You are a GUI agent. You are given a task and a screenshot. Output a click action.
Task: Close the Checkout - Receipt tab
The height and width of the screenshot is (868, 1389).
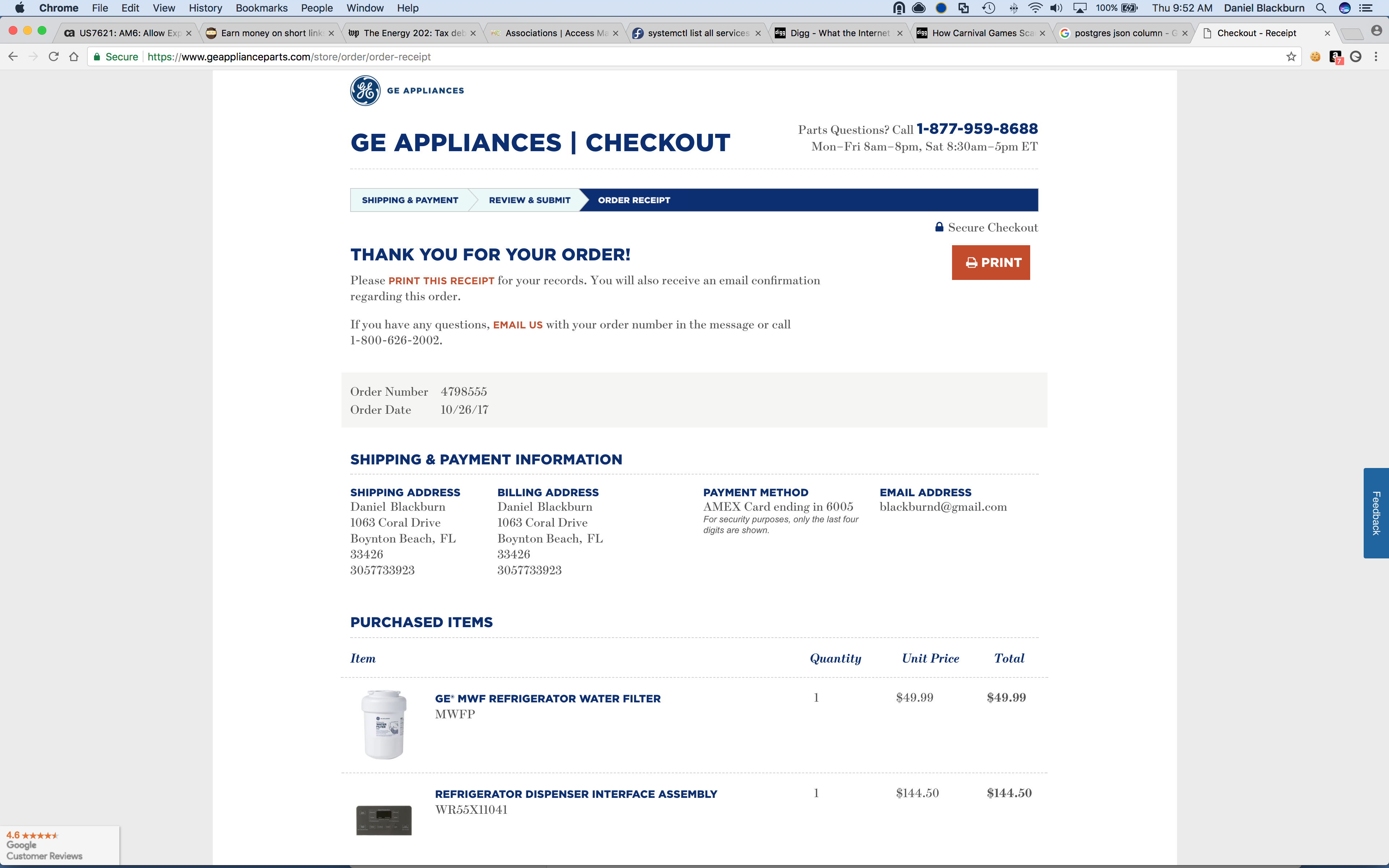(x=1328, y=33)
